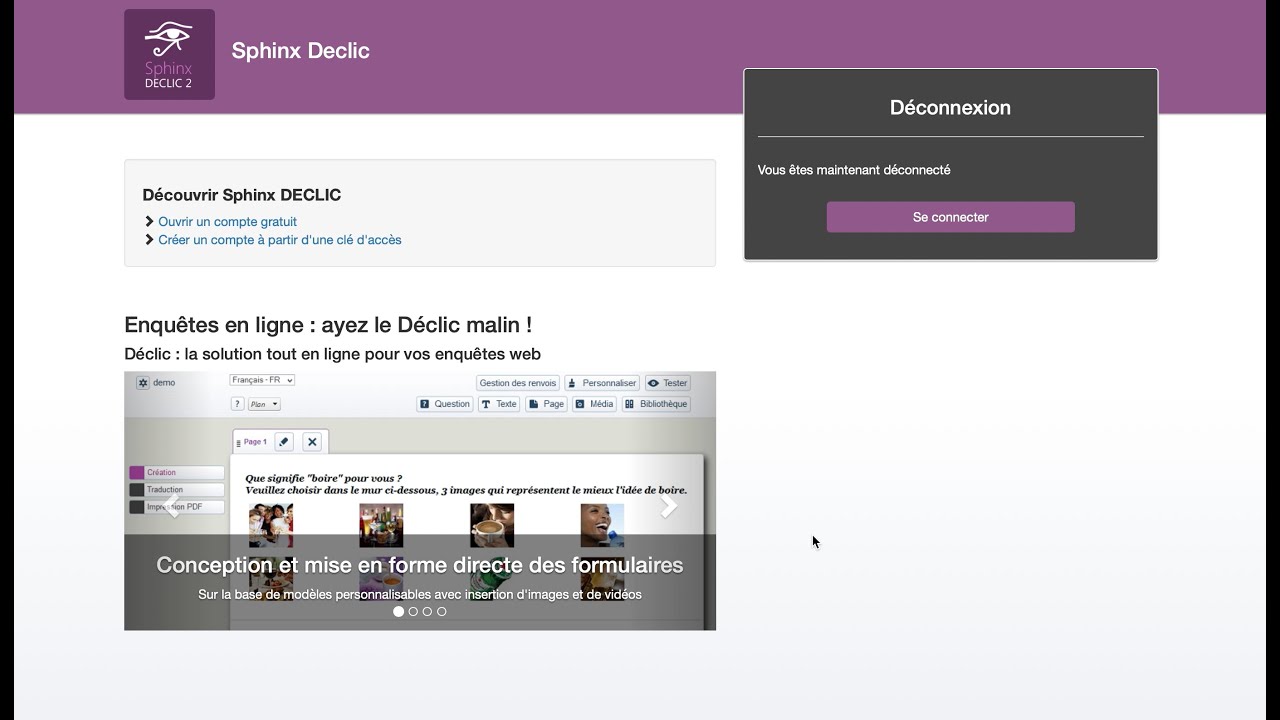The height and width of the screenshot is (720, 1280).
Task: Click the Sphinx Declic 2 logo
Action: tap(169, 54)
